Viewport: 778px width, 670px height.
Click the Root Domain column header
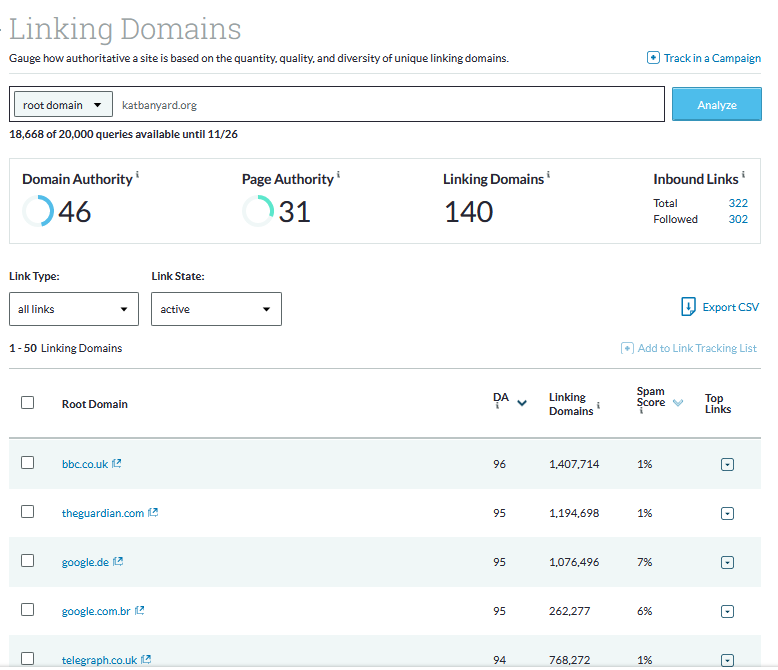[x=95, y=404]
